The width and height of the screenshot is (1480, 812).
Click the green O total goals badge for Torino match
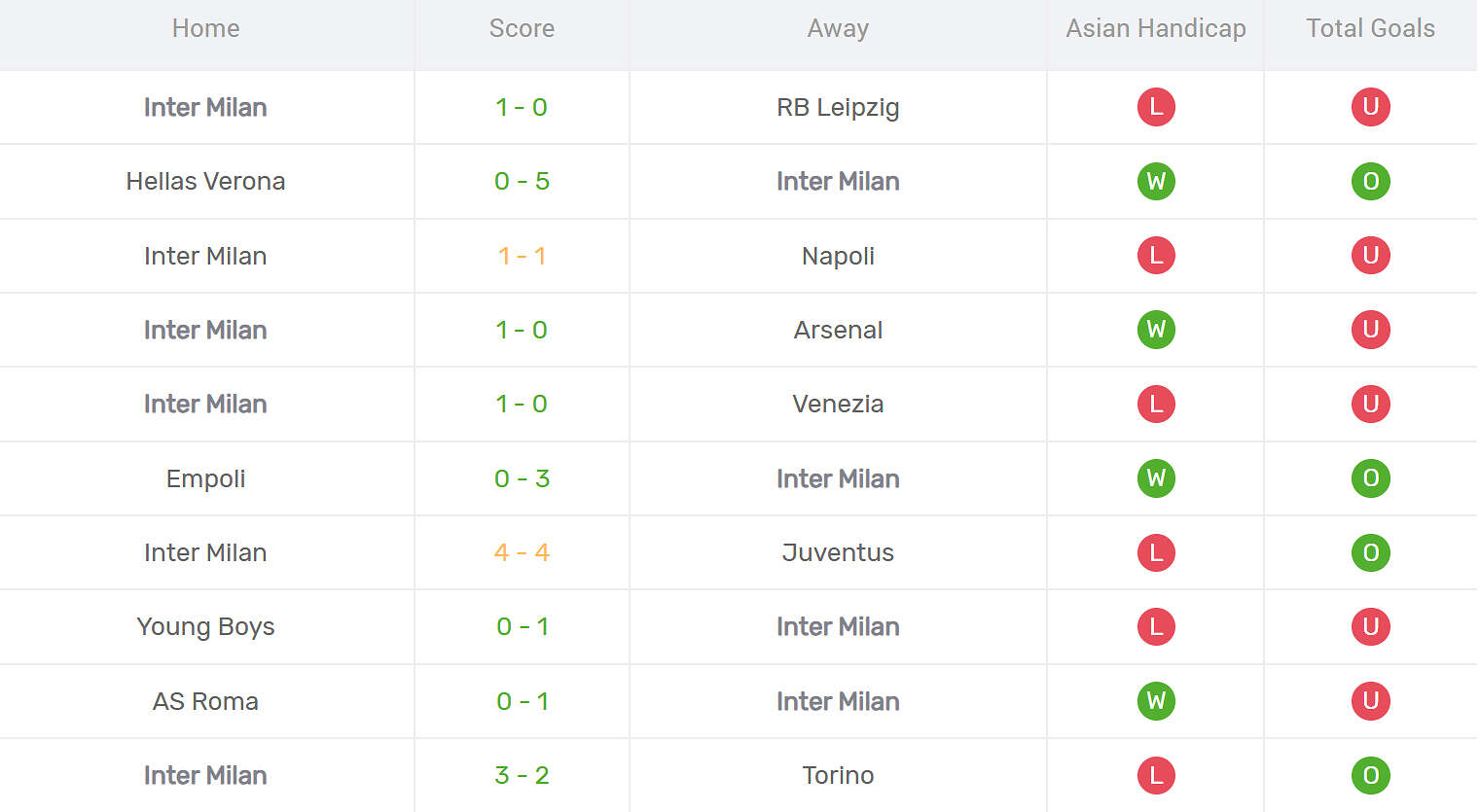pyautogui.click(x=1370, y=775)
